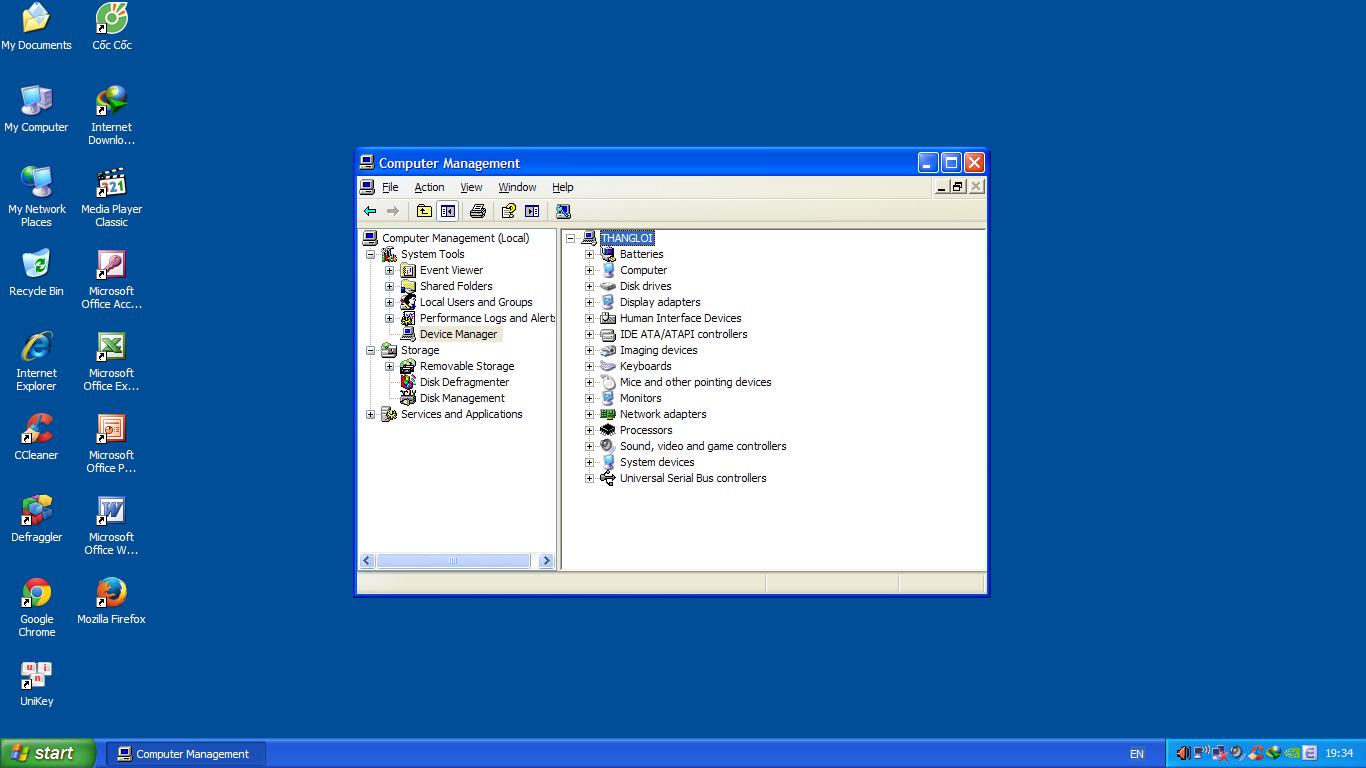Click the Scan for hardware changes icon
Screen dimensions: 1366x768
coord(563,211)
